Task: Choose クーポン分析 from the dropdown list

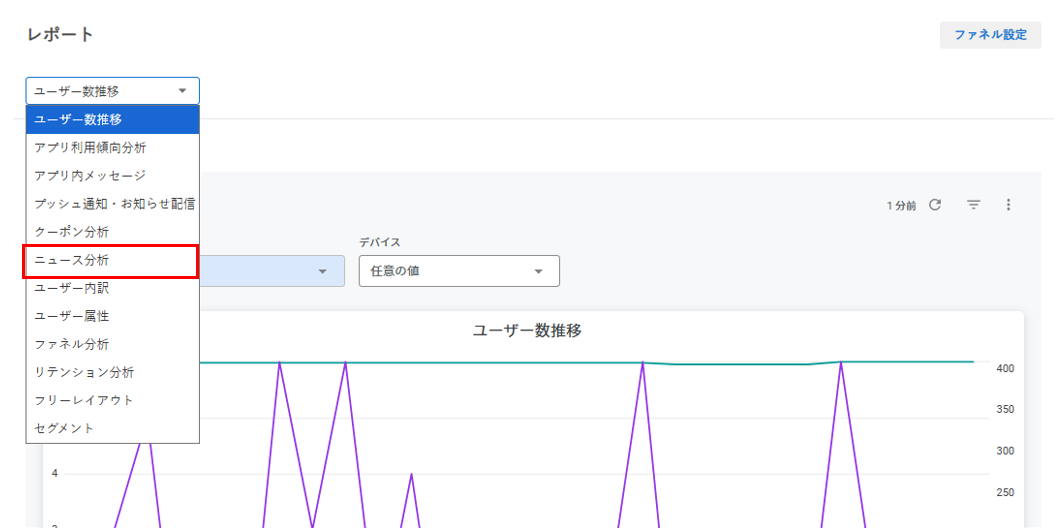Action: tap(113, 232)
